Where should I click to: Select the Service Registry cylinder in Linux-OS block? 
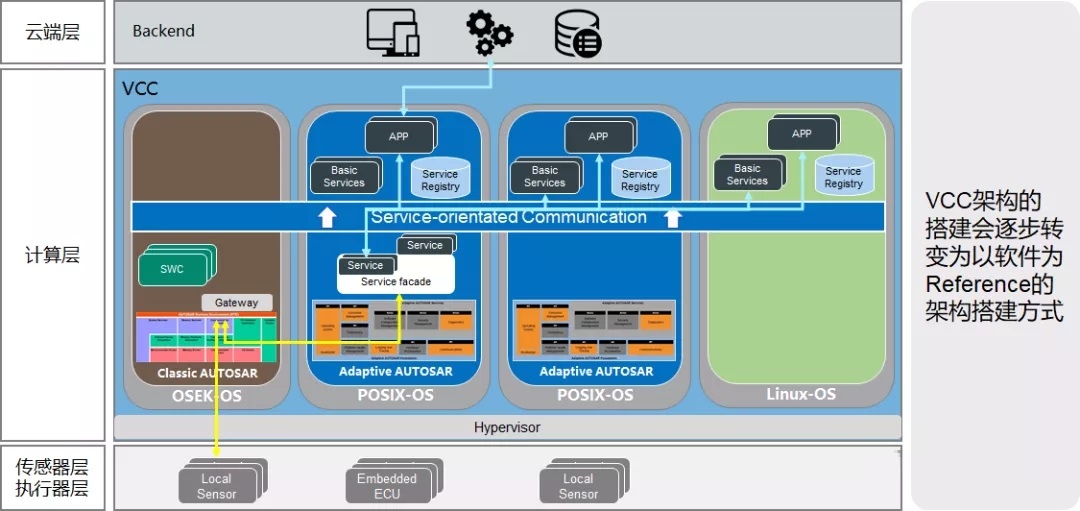[843, 177]
